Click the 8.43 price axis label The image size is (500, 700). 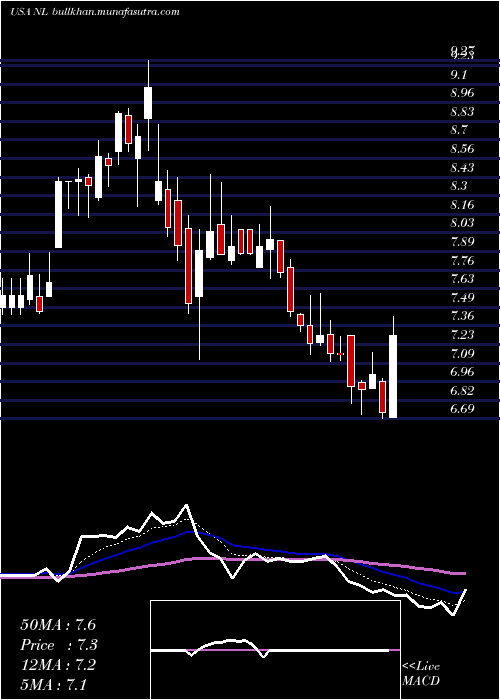(462, 167)
